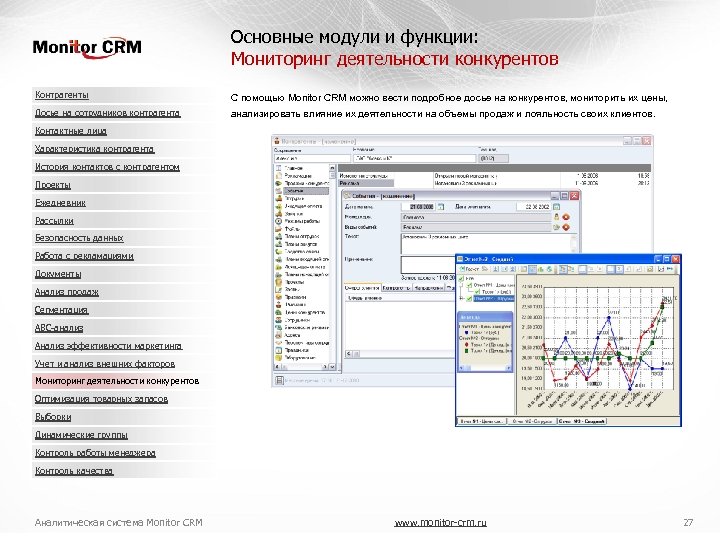The image size is (720, 540).
Task: Go to the Ежедневник link
Action: click(x=60, y=202)
